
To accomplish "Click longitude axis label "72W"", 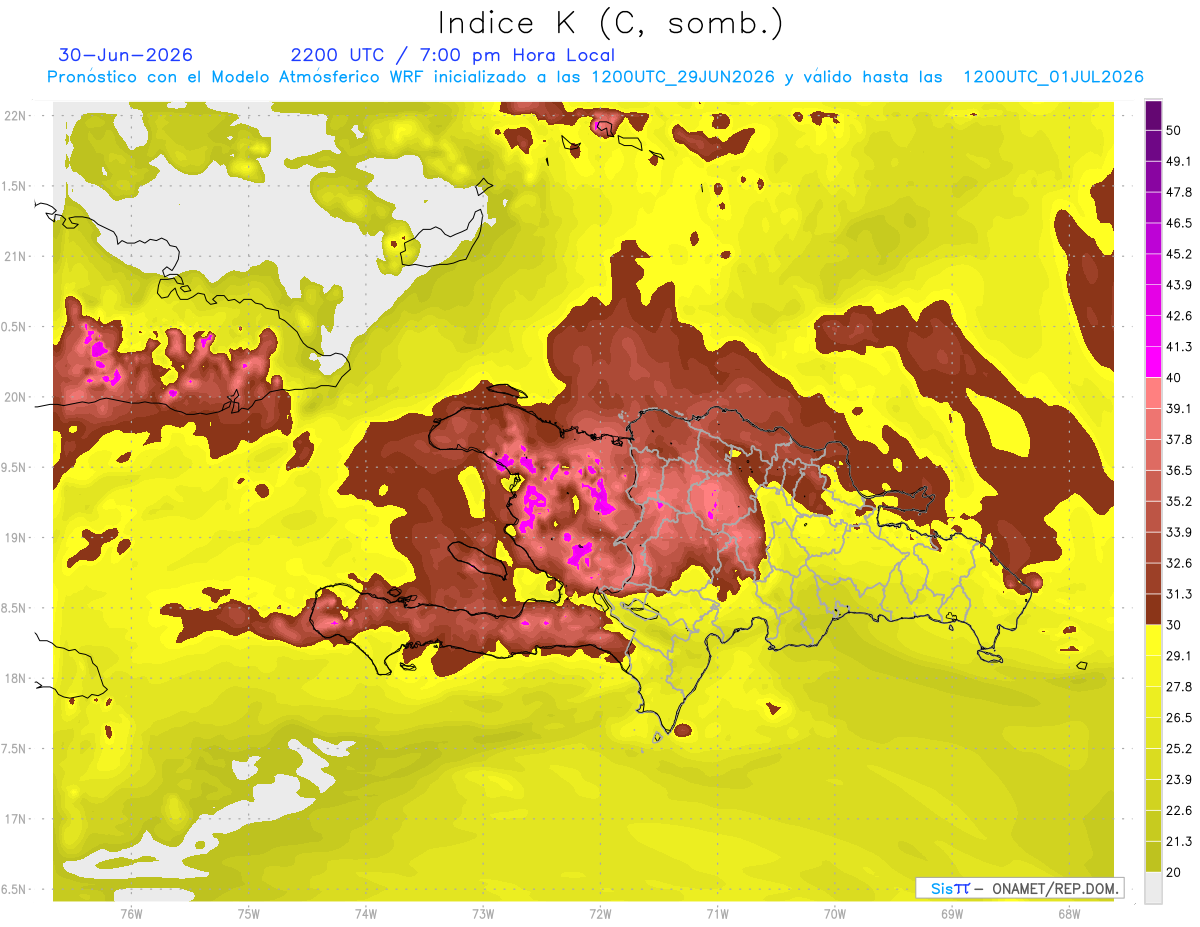I will click(600, 913).
